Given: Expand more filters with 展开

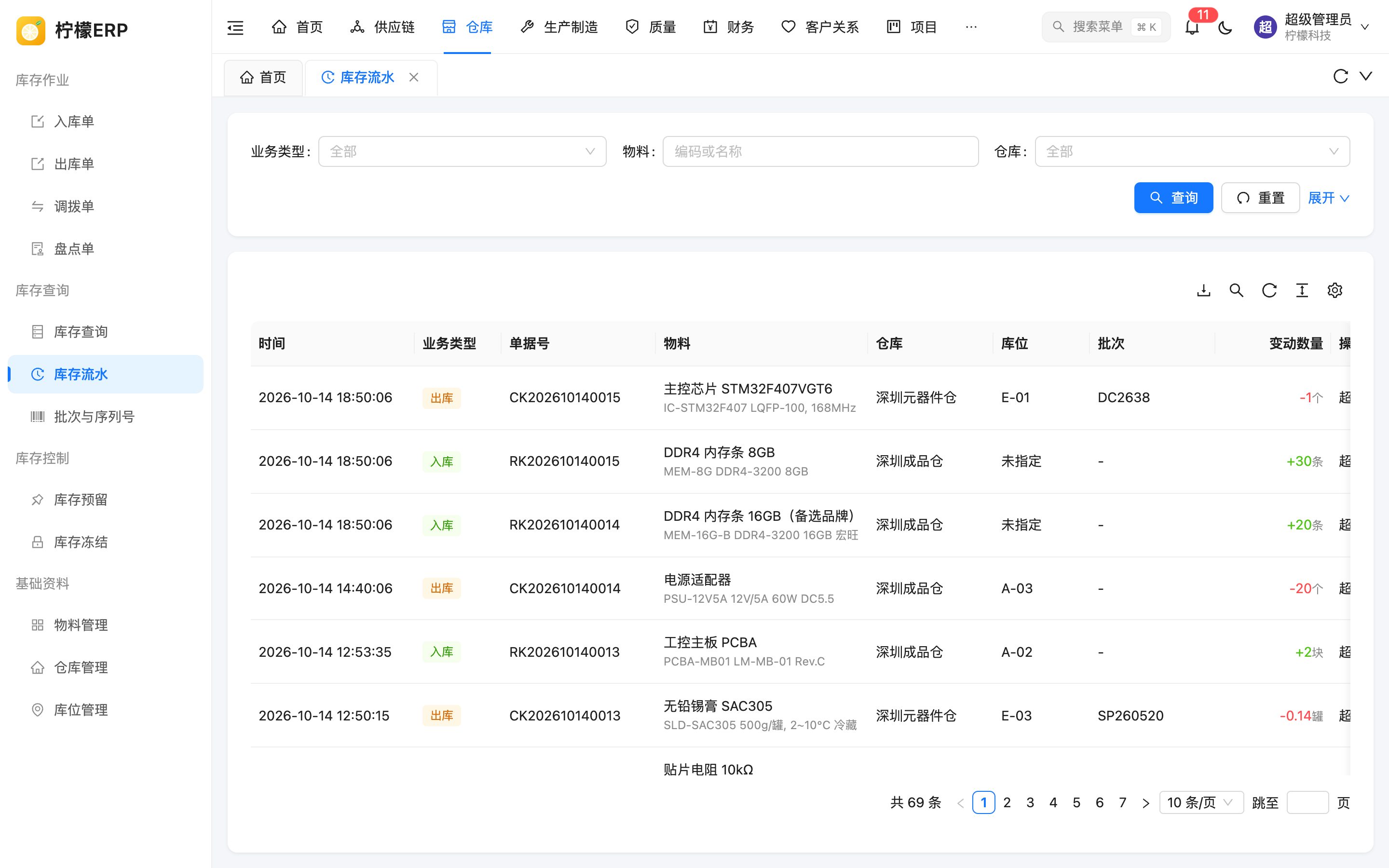Looking at the screenshot, I should [x=1328, y=198].
